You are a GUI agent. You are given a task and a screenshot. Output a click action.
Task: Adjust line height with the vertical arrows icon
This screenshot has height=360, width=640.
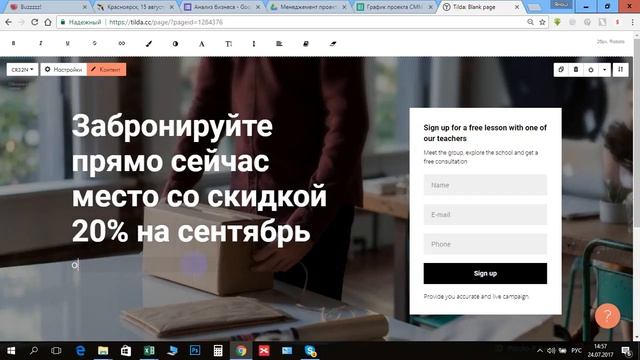(x=254, y=44)
